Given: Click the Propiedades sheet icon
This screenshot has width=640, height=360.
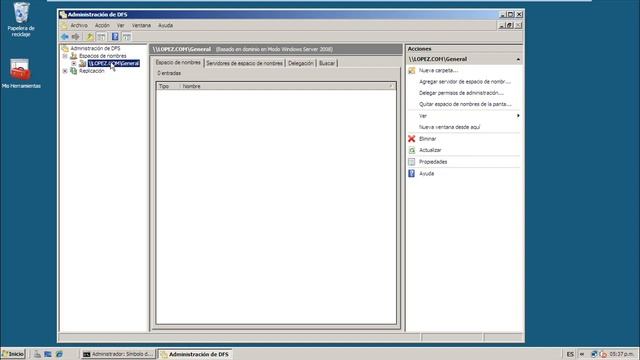Looking at the screenshot, I should tap(411, 162).
